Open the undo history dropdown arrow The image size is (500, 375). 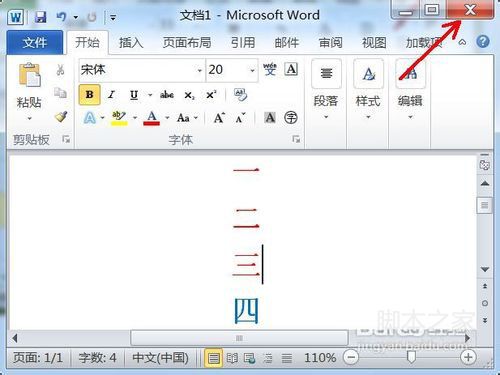click(x=76, y=17)
